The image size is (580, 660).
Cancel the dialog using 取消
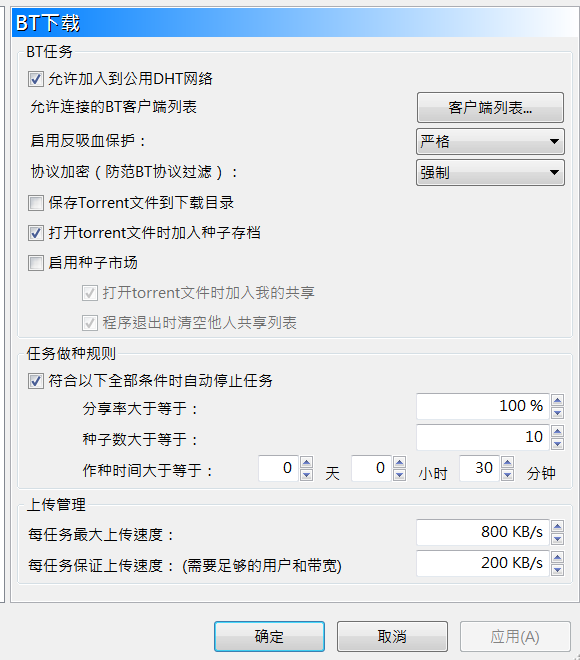pyautogui.click(x=392, y=636)
